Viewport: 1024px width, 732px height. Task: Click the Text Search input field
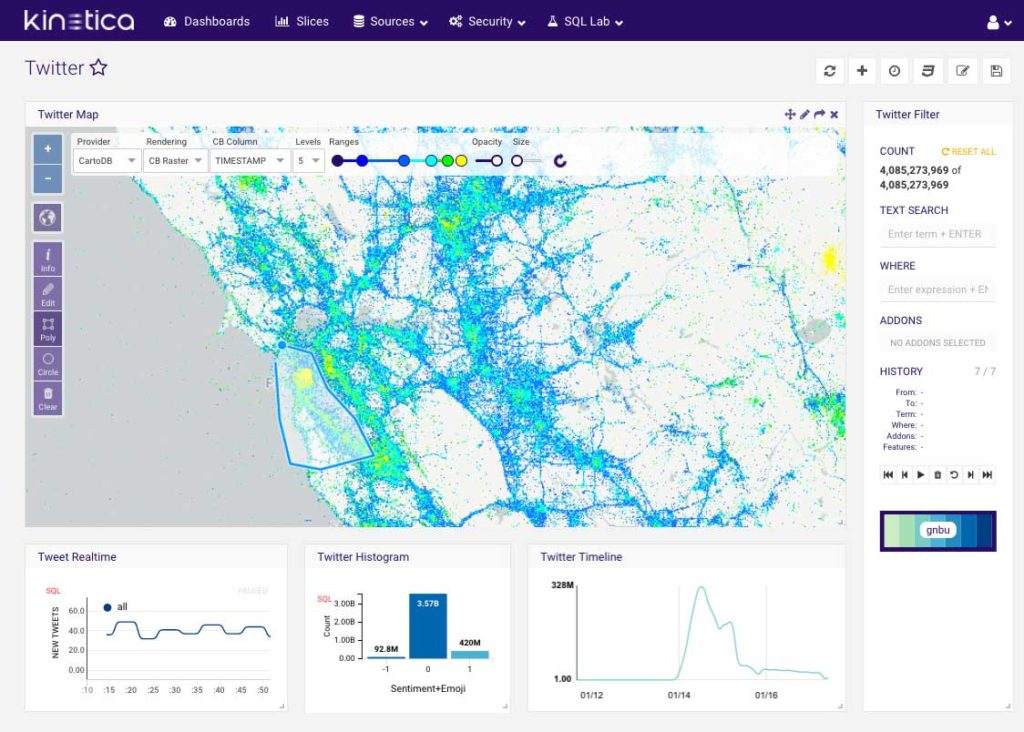[938, 234]
